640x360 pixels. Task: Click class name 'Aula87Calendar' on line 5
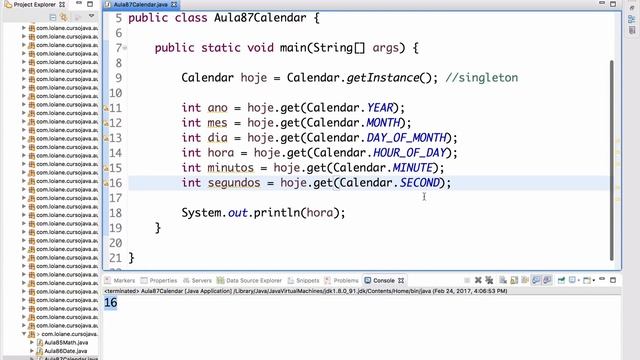pos(260,18)
